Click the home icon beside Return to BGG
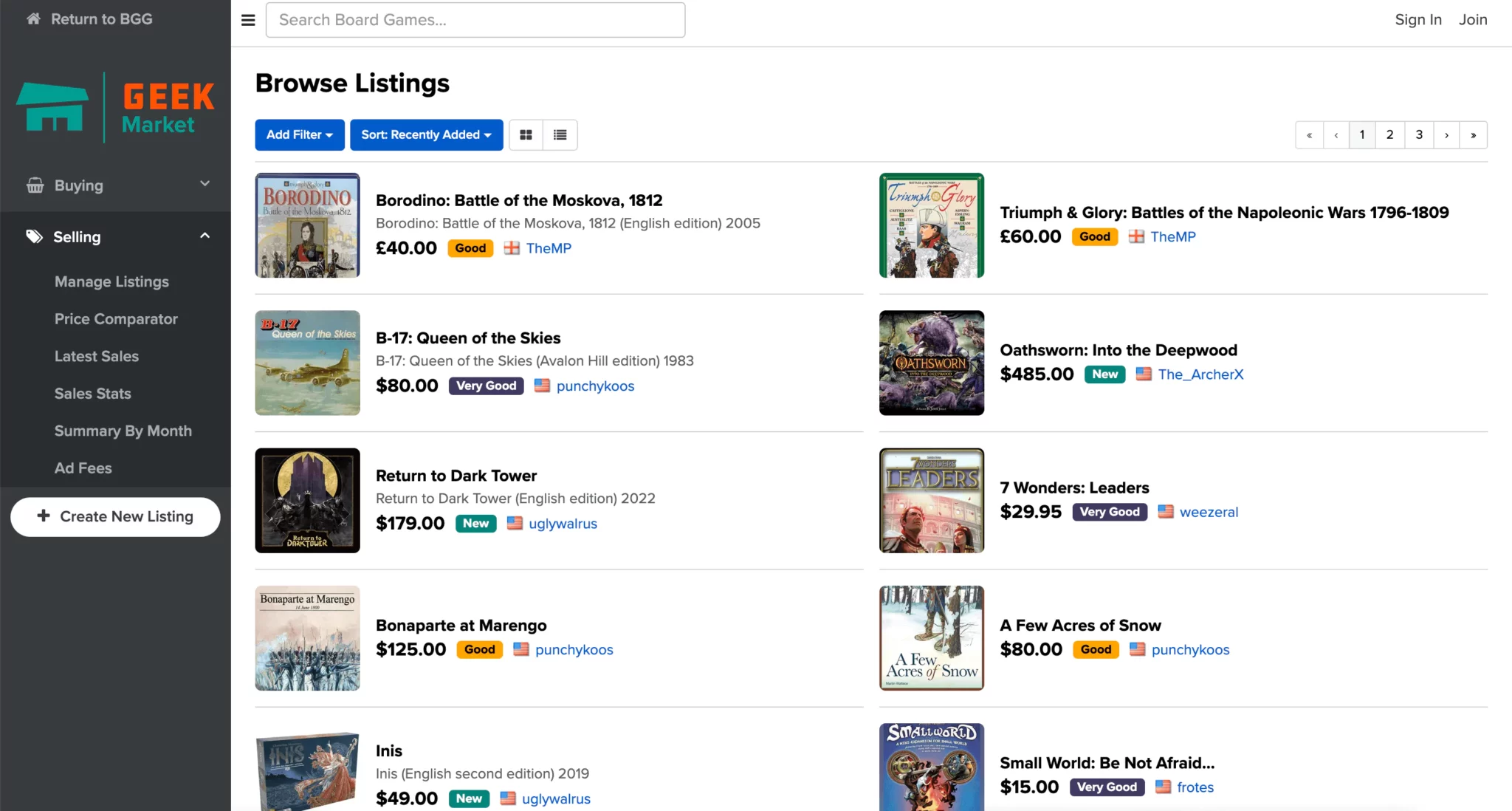Viewport: 1512px width, 811px height. [33, 18]
